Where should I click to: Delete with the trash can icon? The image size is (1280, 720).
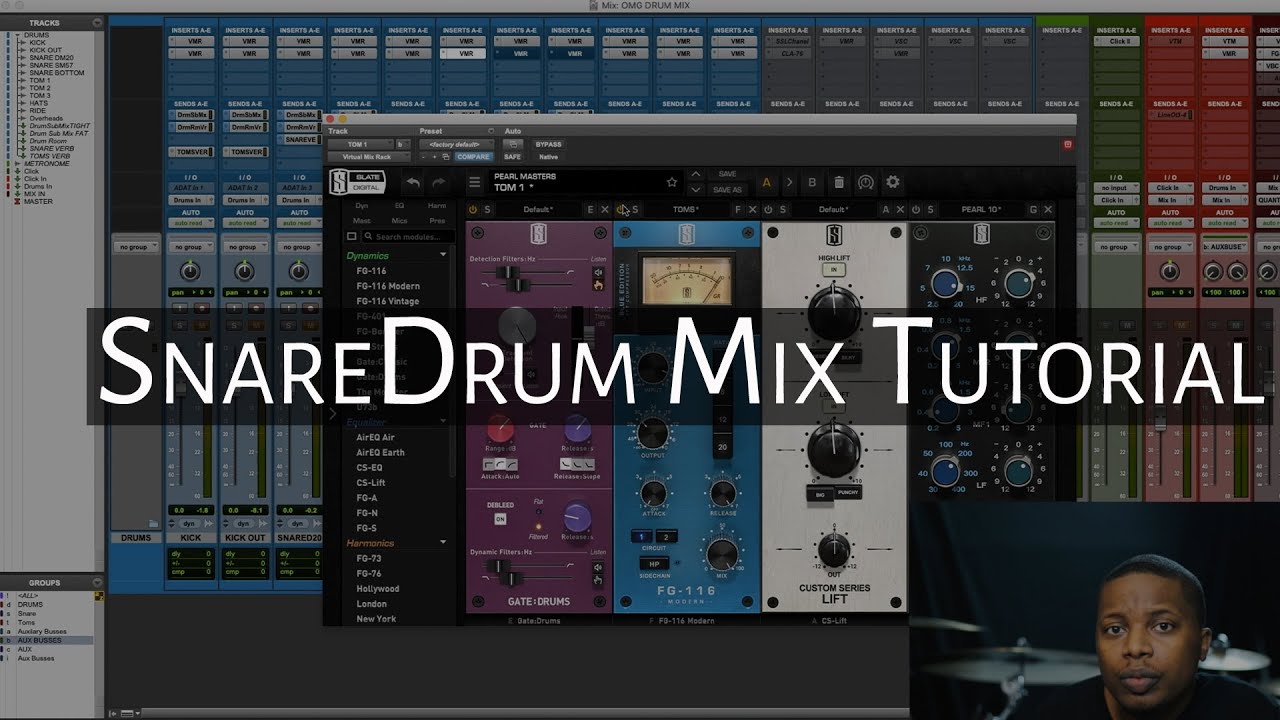tap(839, 182)
